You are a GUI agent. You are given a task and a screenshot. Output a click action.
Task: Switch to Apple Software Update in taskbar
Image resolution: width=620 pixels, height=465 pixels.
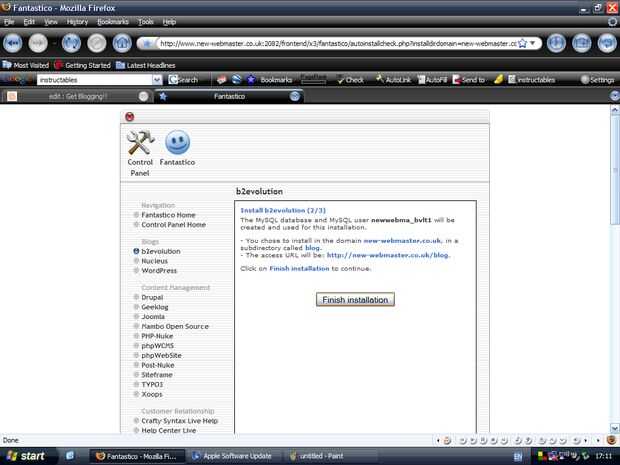click(x=232, y=456)
